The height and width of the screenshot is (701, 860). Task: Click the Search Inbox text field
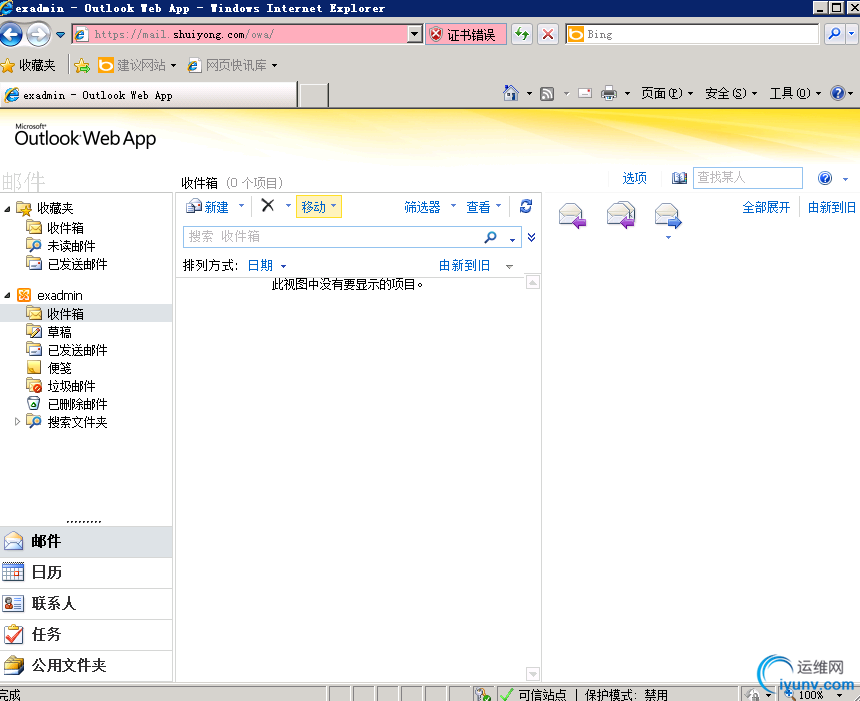(x=332, y=237)
